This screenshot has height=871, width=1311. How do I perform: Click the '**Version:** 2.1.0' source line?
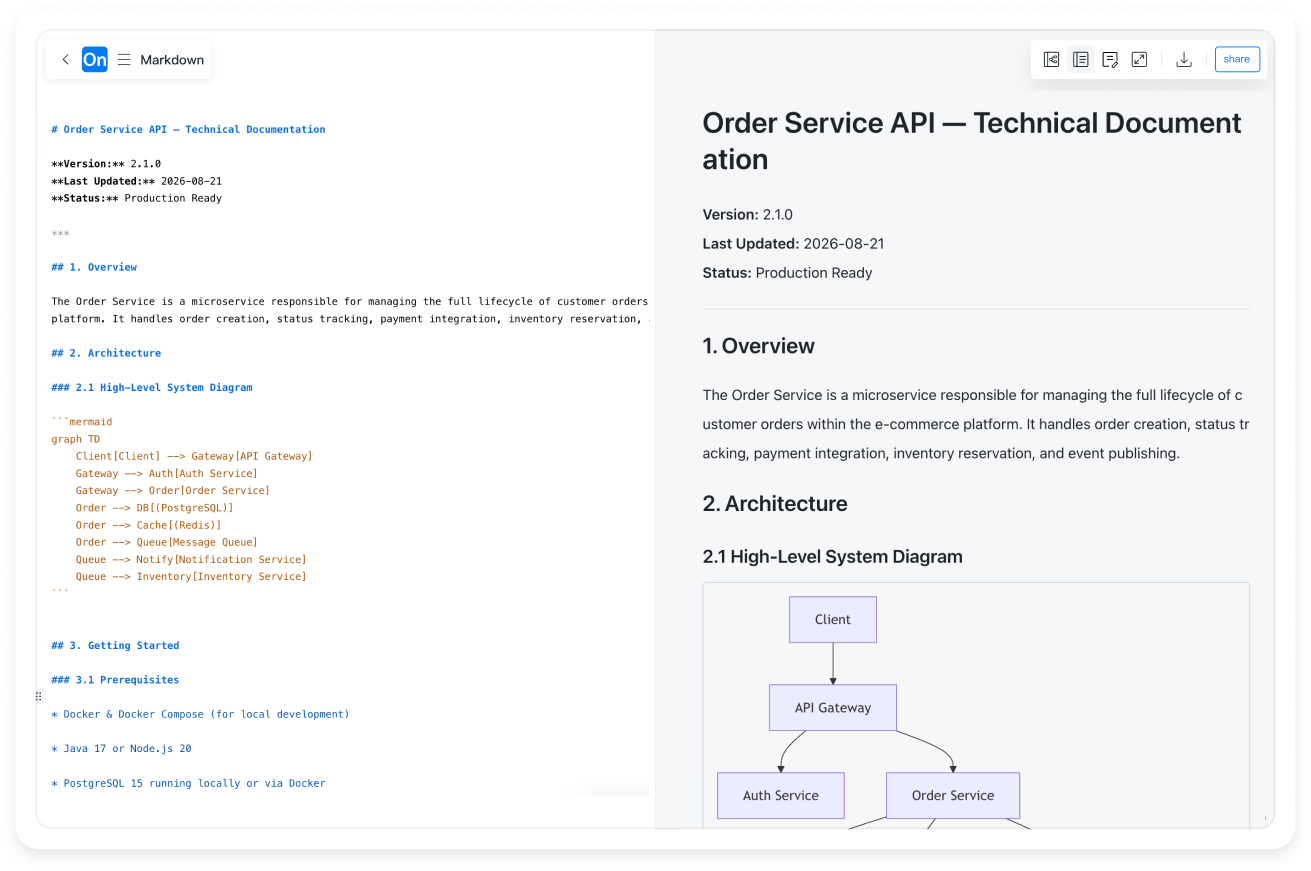pyautogui.click(x=106, y=164)
